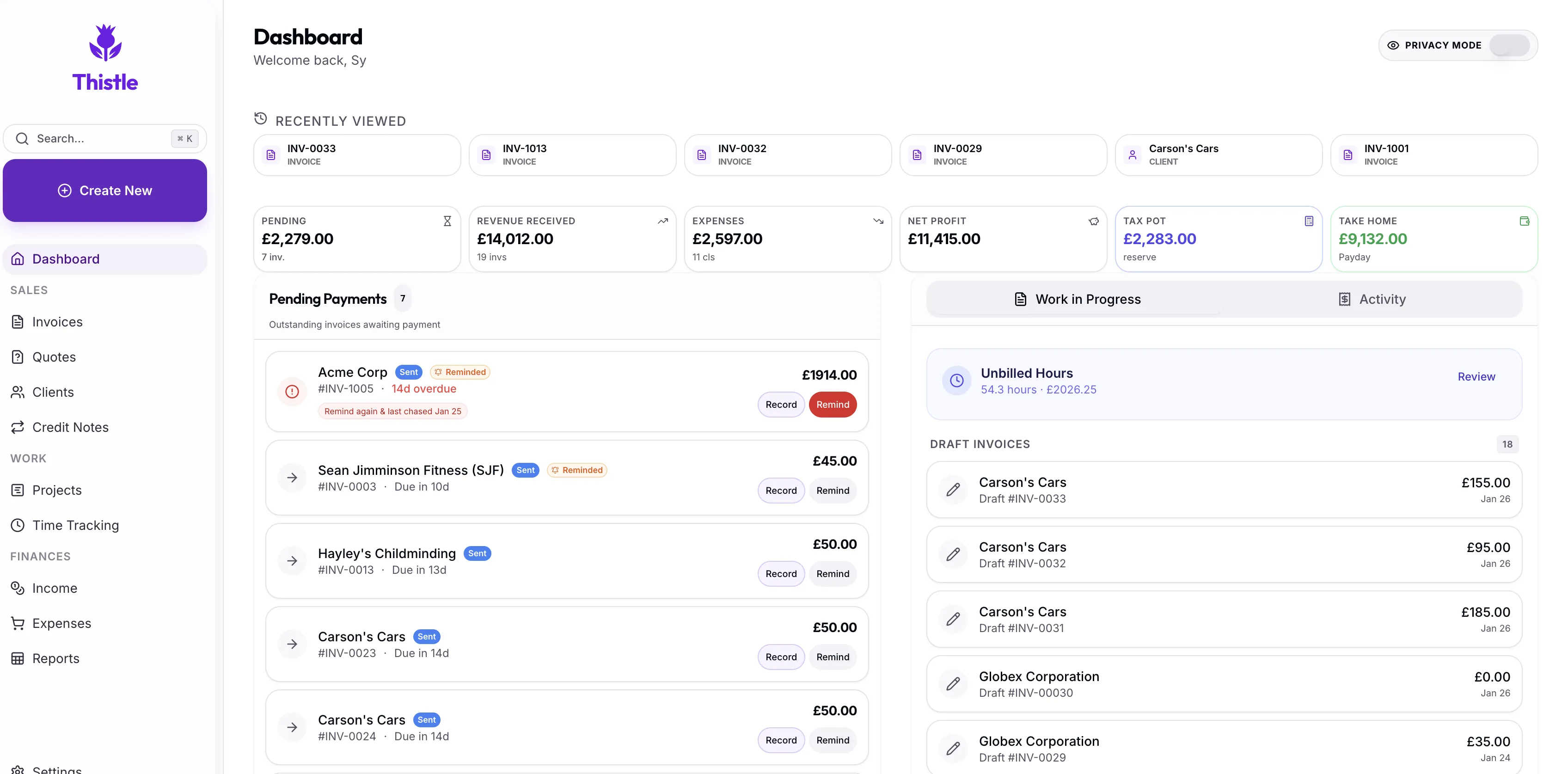Open the Reports section
Viewport: 1568px width, 774px height.
56,658
